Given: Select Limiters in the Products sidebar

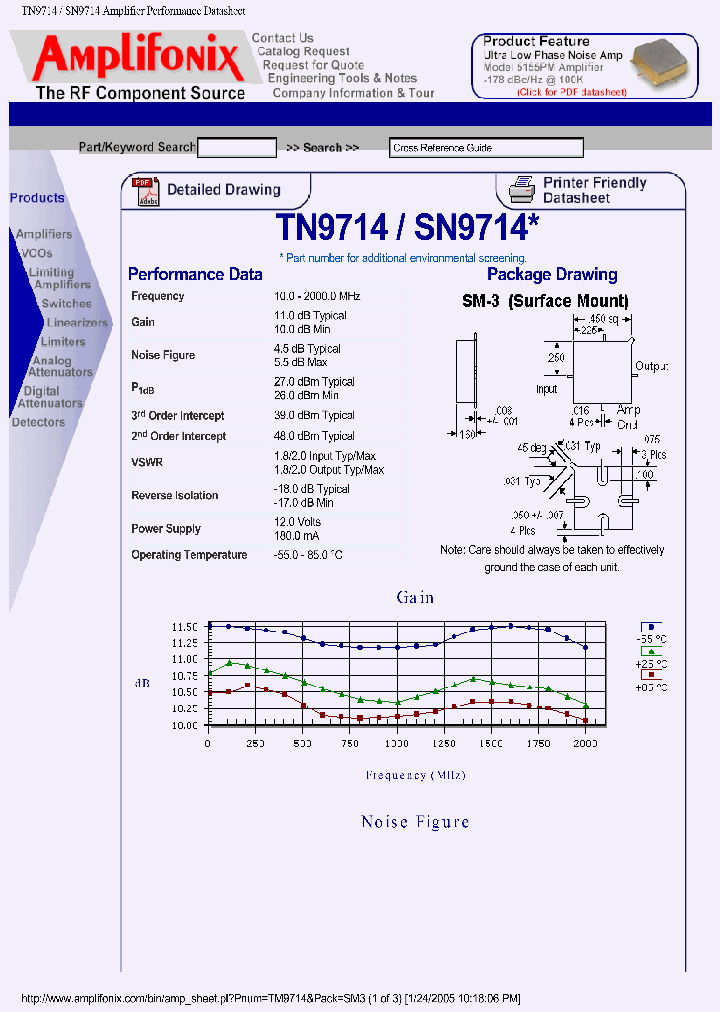Looking at the screenshot, I should click(63, 342).
